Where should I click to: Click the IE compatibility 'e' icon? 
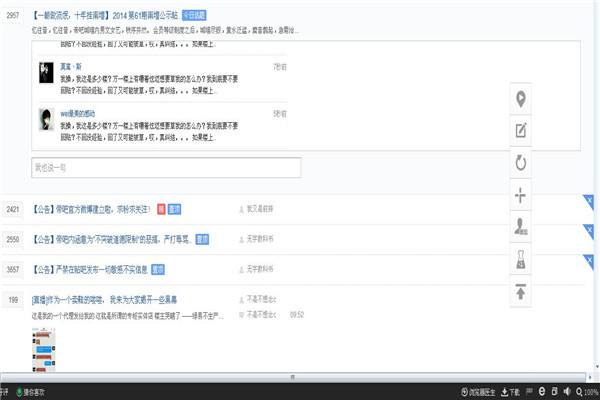542,391
